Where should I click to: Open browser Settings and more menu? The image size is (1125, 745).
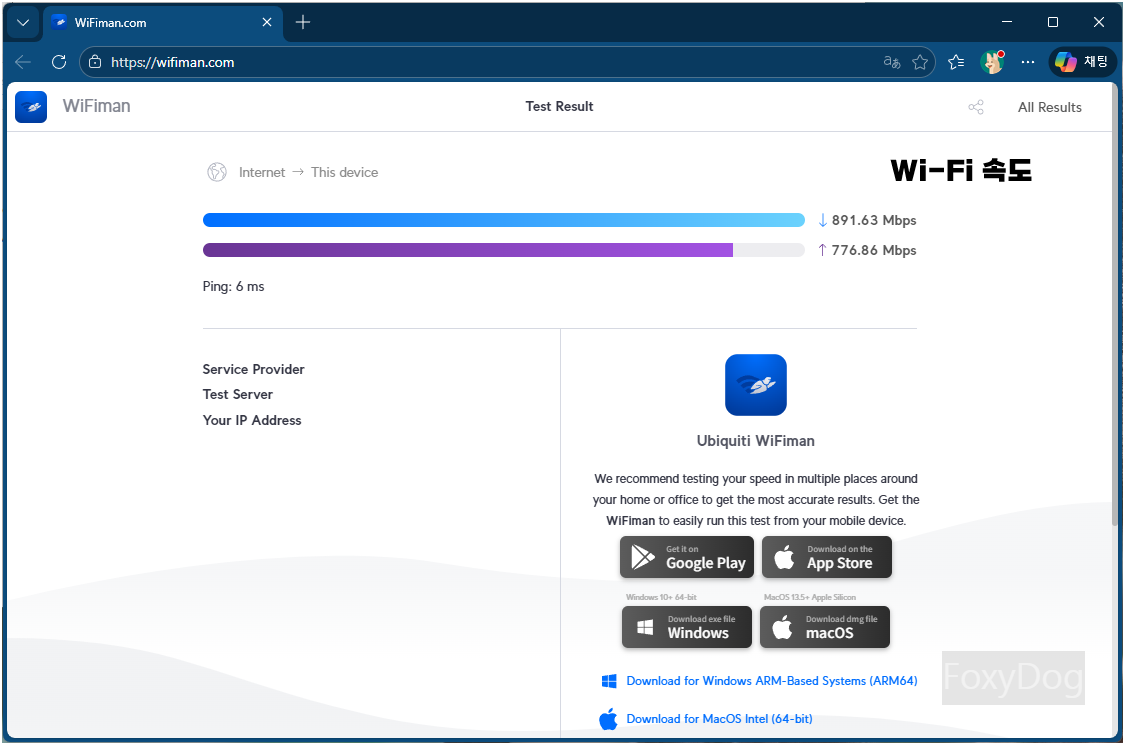coord(1027,62)
